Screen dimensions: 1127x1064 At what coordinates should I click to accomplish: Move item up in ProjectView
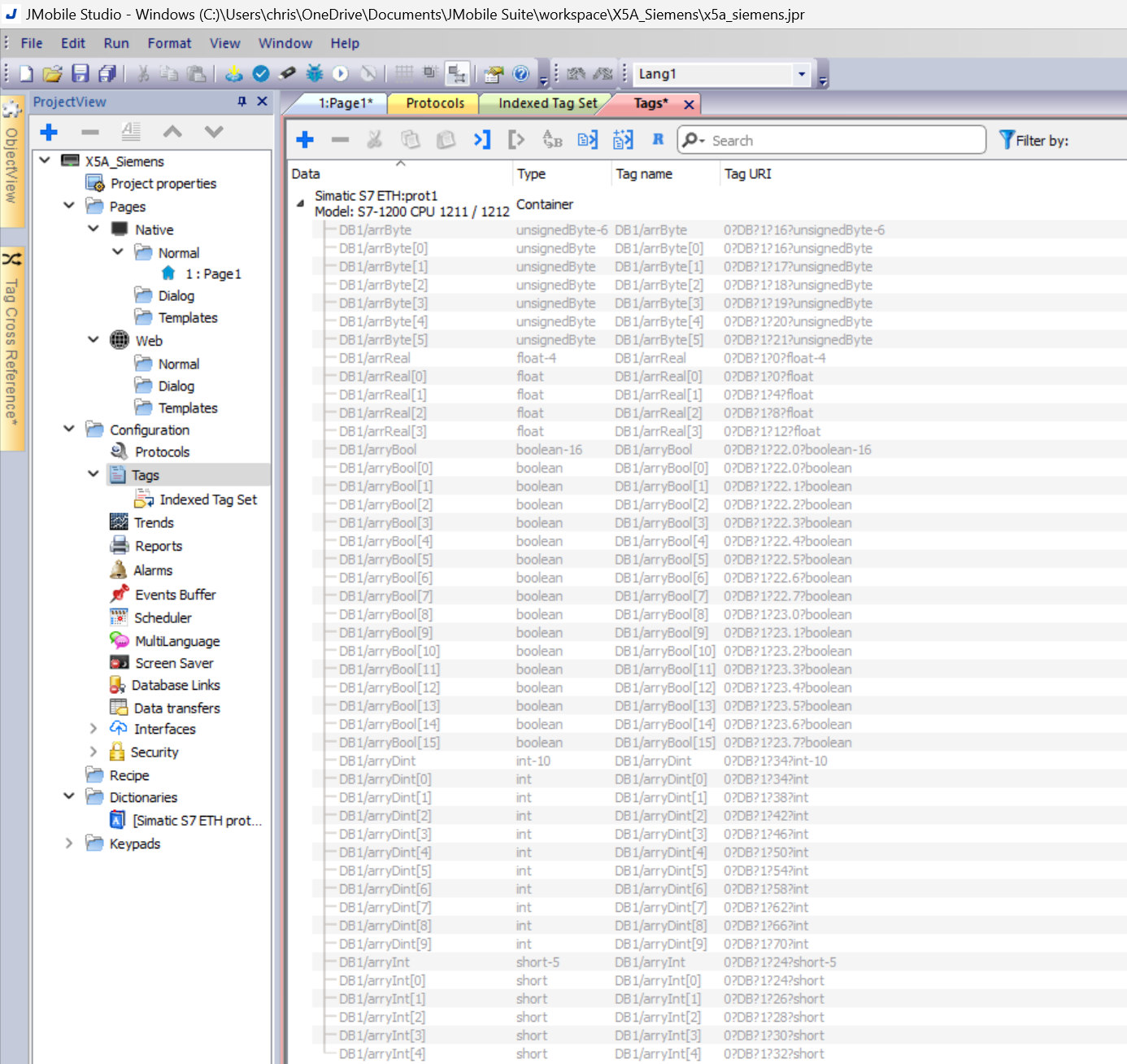point(172,132)
